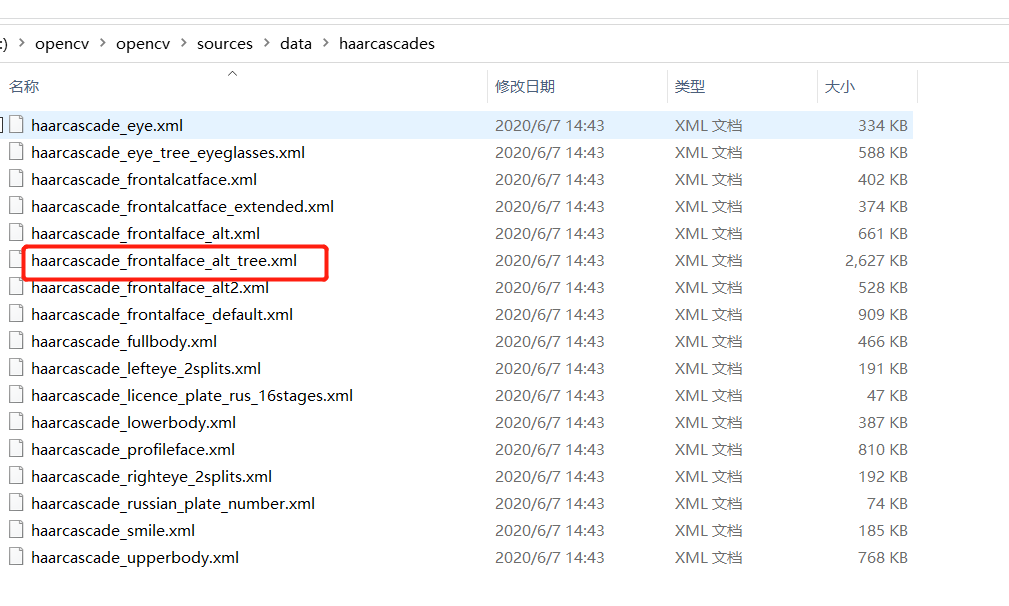The width and height of the screenshot is (1009, 606).
Task: Select haarcascade_frontalface_default.xml file name
Action: click(x=162, y=315)
